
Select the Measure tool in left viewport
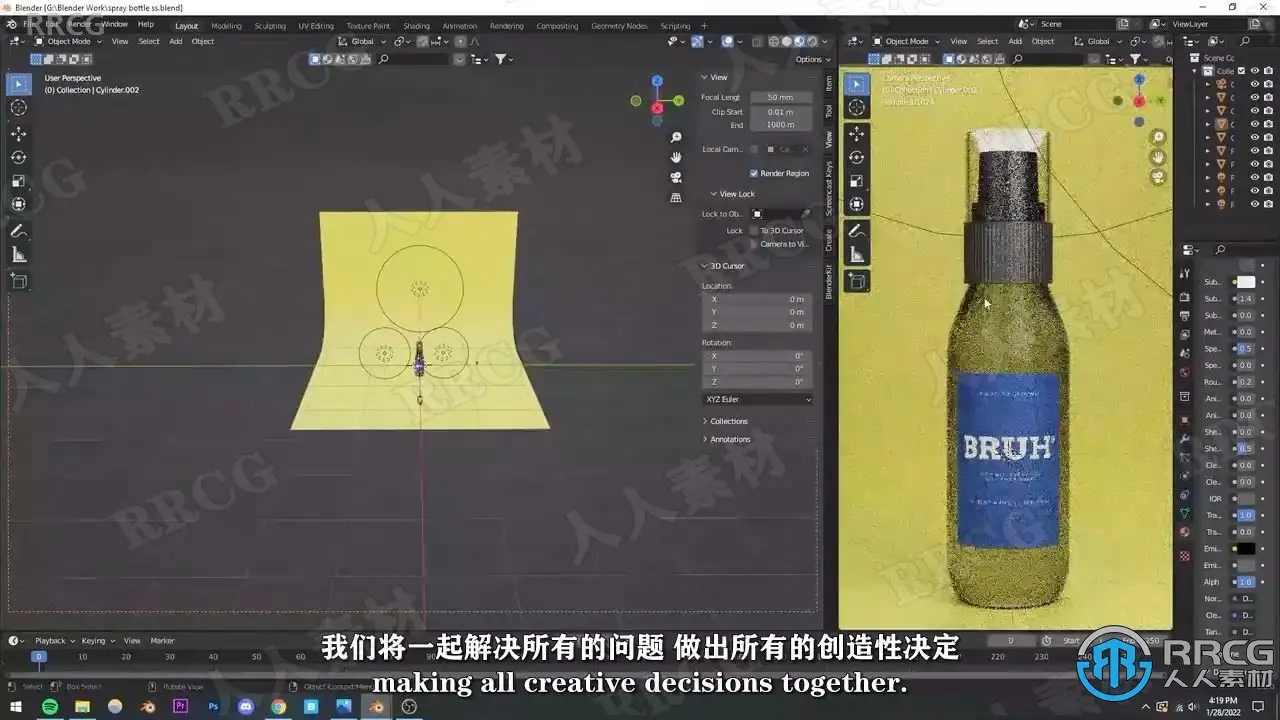coord(19,255)
